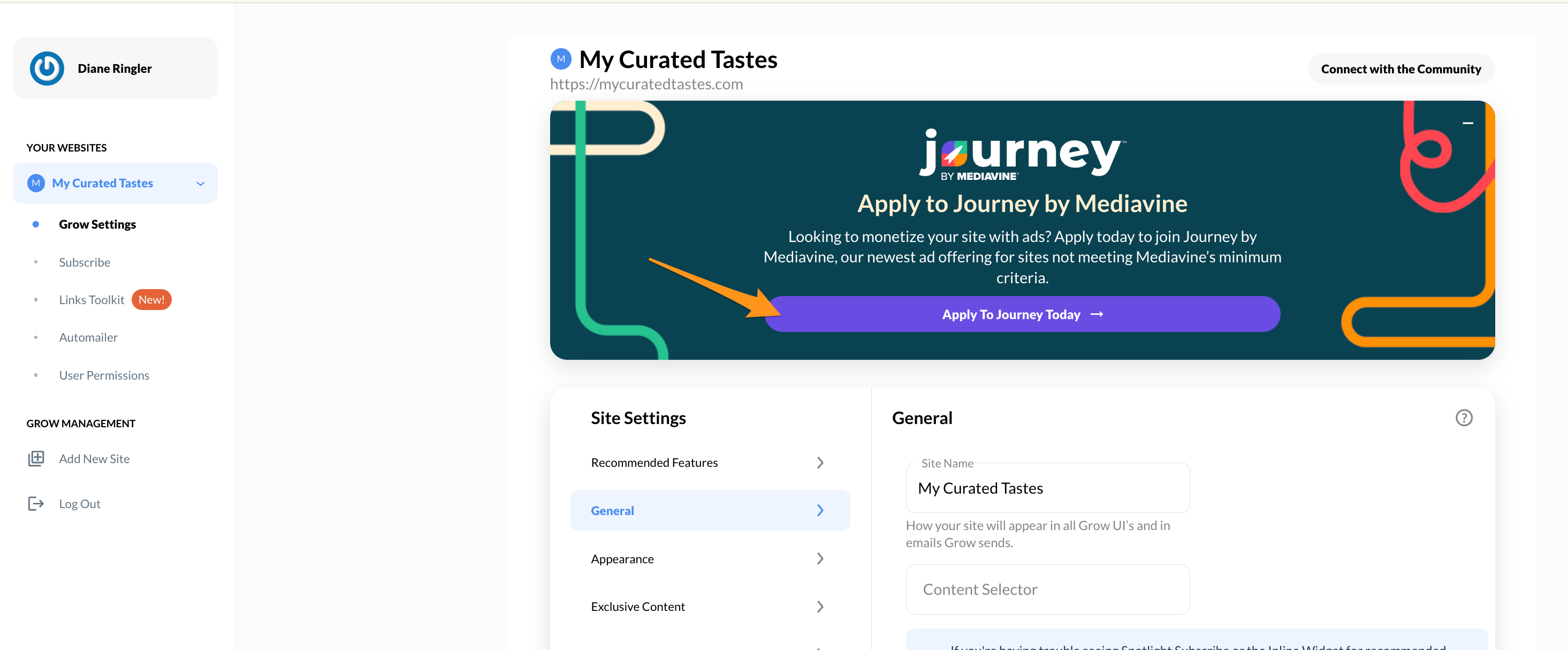Click the Site Name input field
The width and height of the screenshot is (1568, 650).
click(x=1047, y=488)
